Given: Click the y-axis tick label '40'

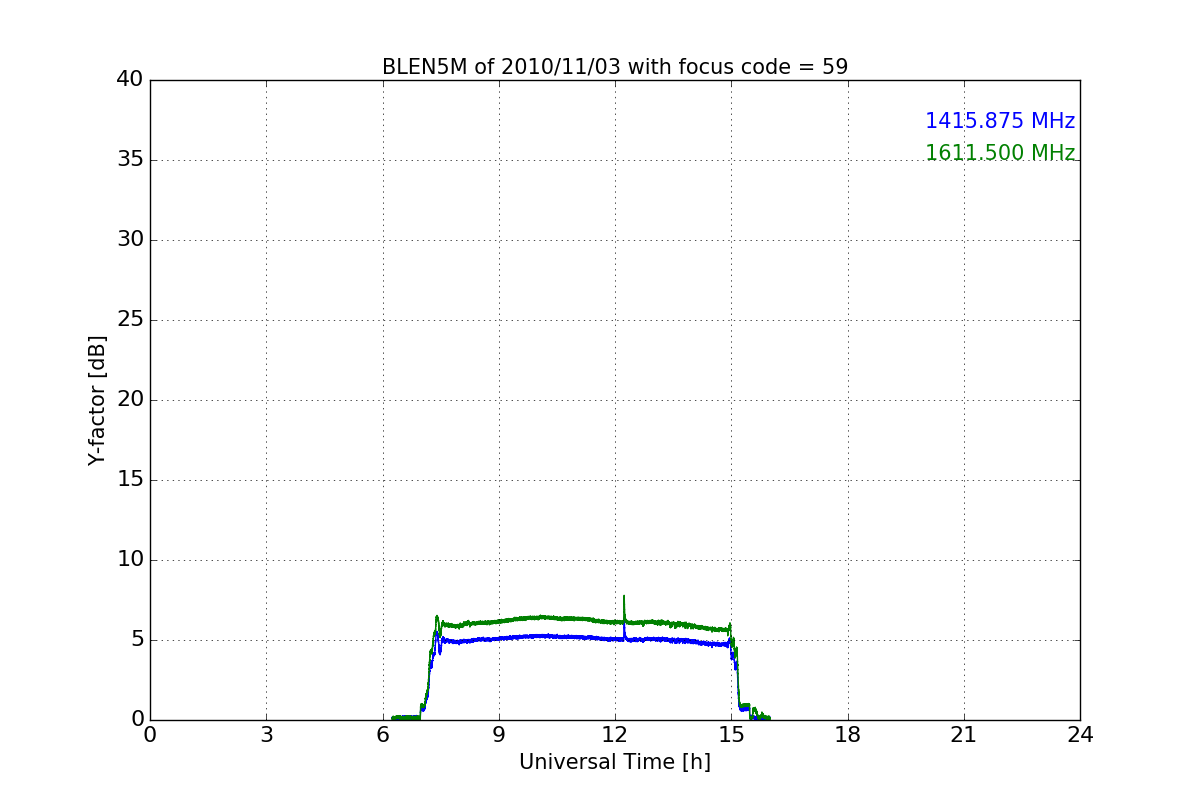Looking at the screenshot, I should (130, 80).
